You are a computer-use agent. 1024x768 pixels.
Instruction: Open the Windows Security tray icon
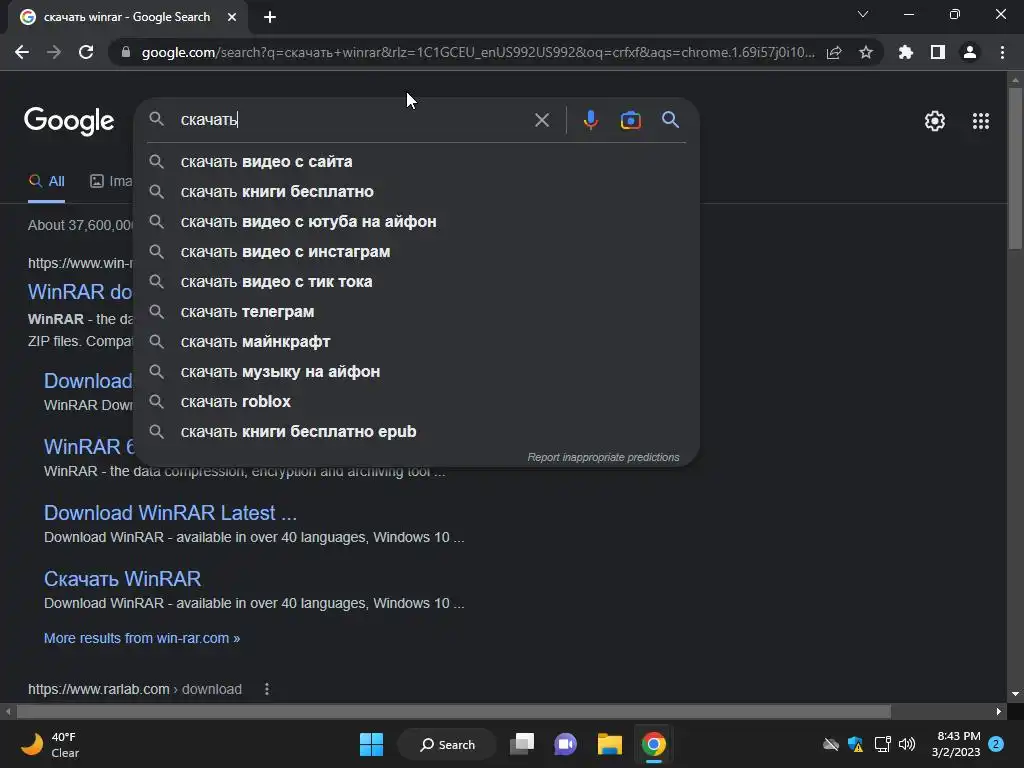tap(856, 744)
